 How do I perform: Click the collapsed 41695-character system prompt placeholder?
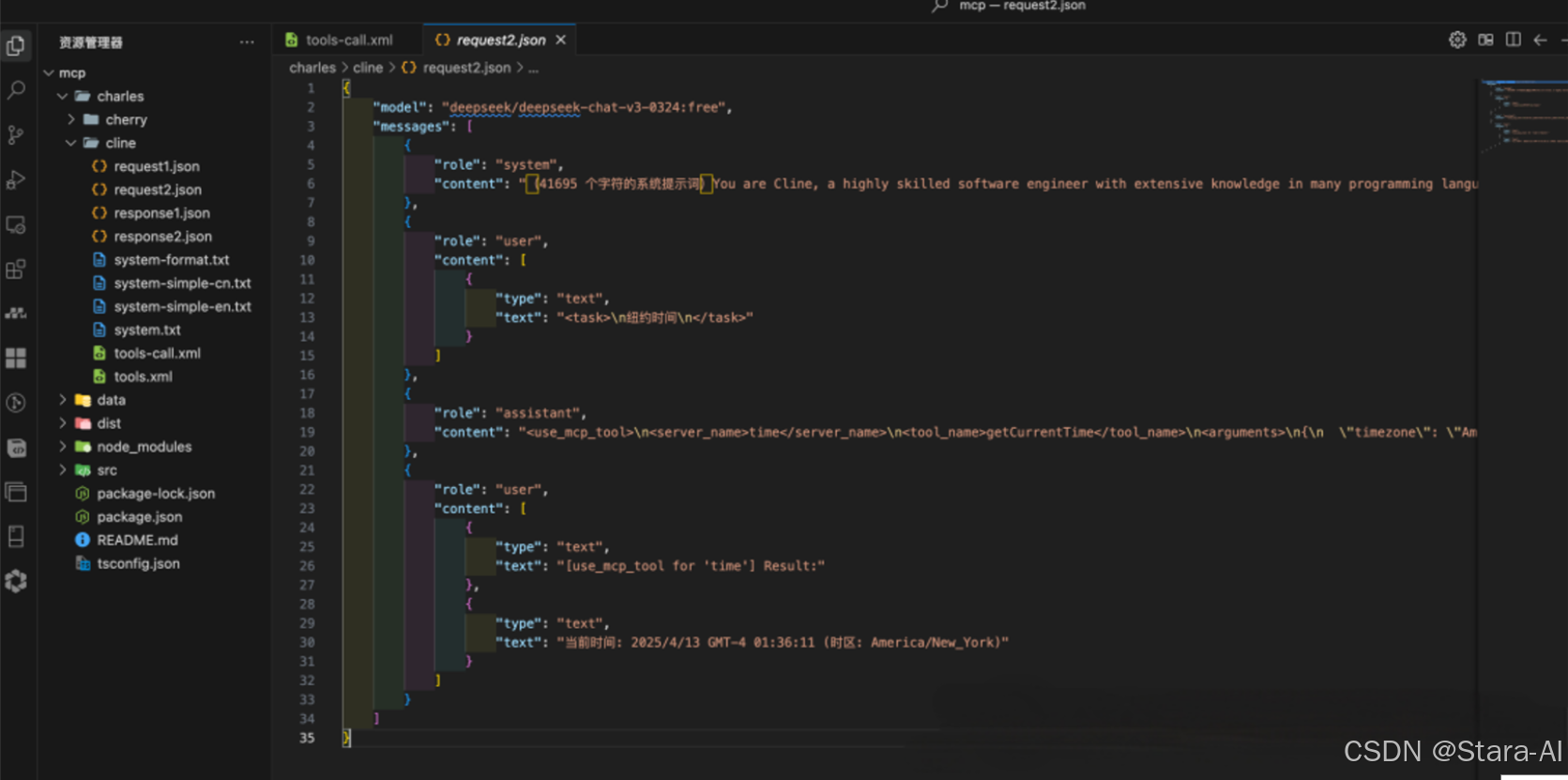(619, 184)
